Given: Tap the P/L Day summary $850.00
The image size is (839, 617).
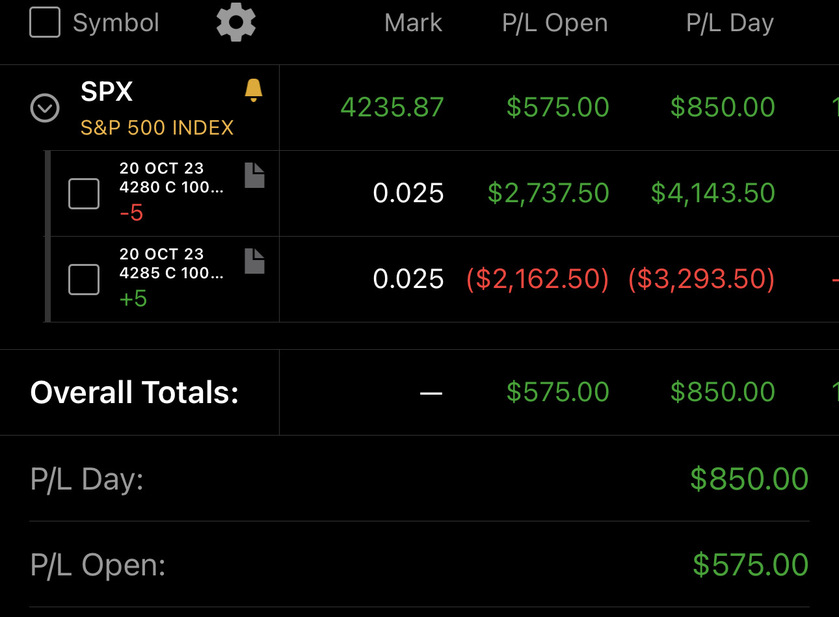Looking at the screenshot, I should click(x=749, y=478).
